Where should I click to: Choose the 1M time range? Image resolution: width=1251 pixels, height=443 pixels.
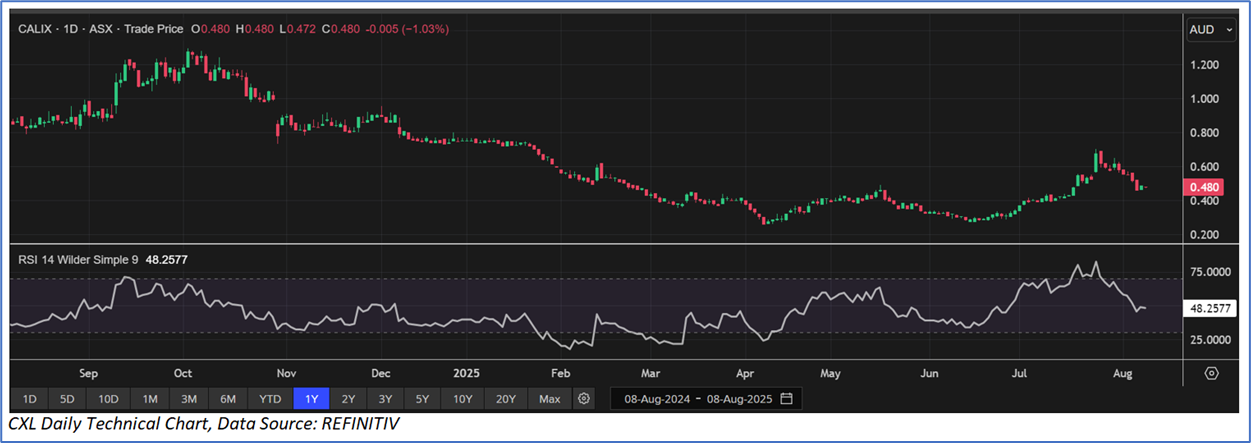(x=150, y=399)
